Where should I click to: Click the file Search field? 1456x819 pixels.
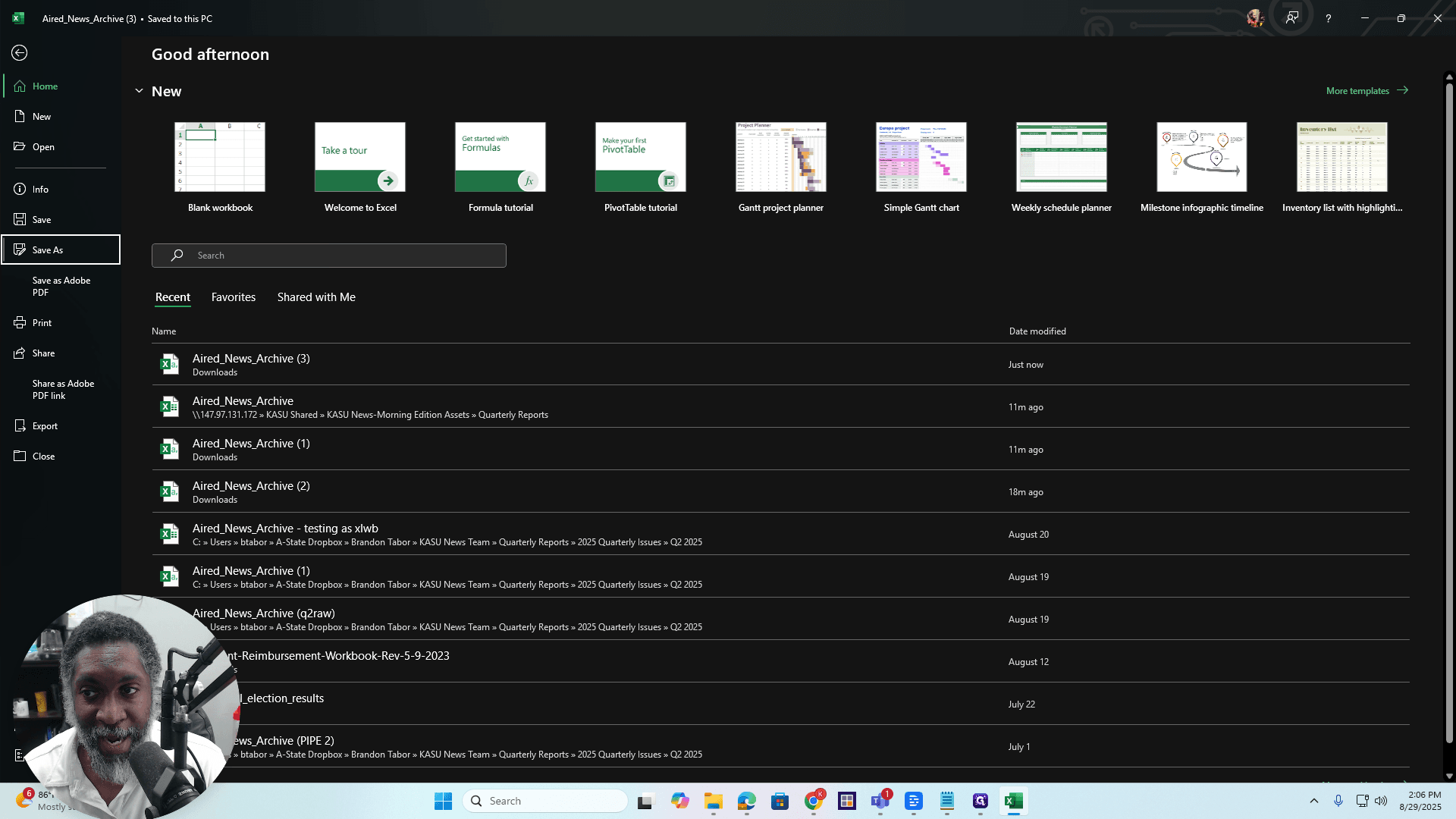pos(329,256)
